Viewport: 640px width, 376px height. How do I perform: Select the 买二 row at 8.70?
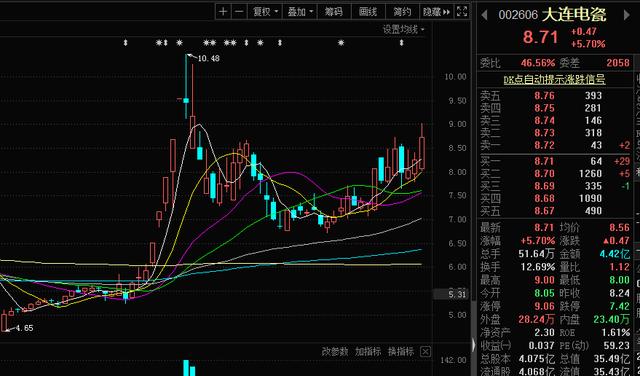pos(554,174)
